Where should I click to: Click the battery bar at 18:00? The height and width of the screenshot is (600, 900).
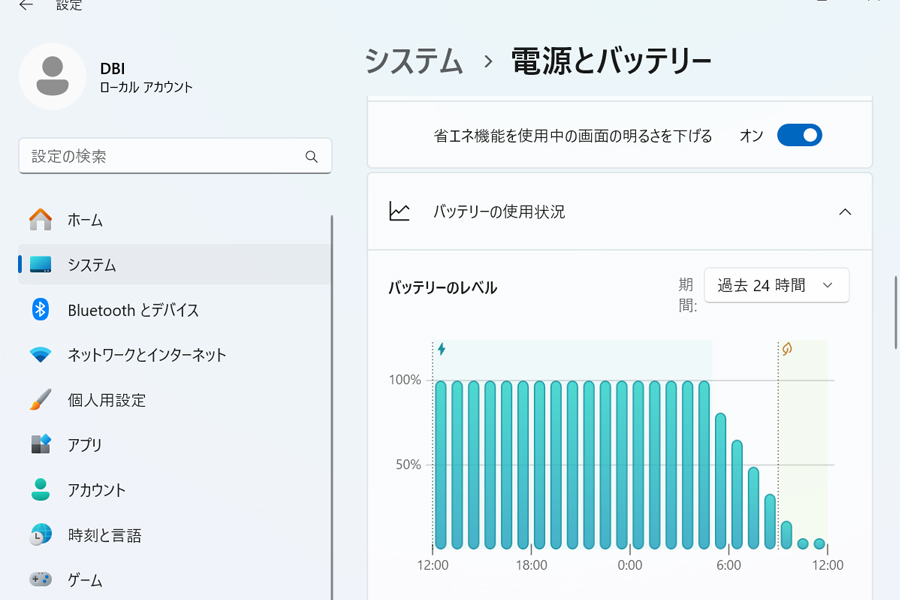point(540,464)
